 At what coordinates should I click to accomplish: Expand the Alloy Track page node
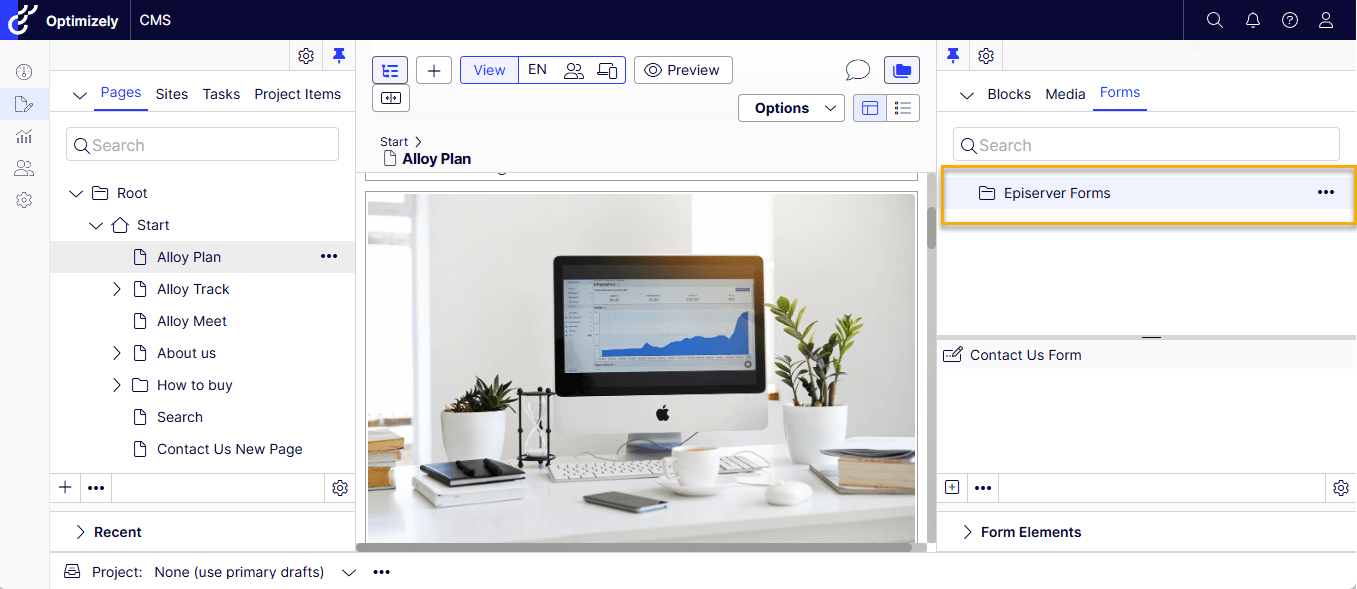[116, 289]
